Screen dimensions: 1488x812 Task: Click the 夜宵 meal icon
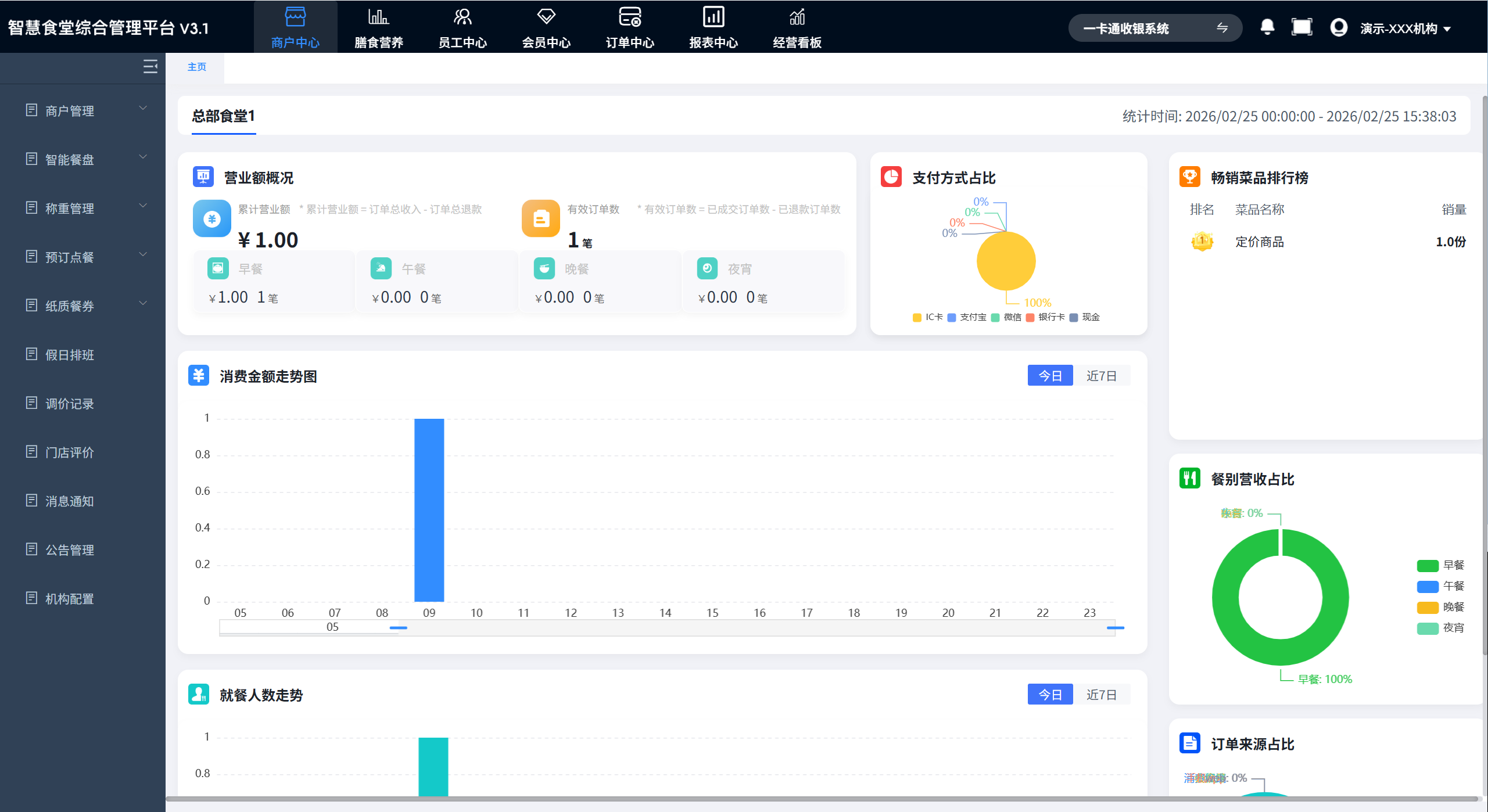(x=707, y=268)
